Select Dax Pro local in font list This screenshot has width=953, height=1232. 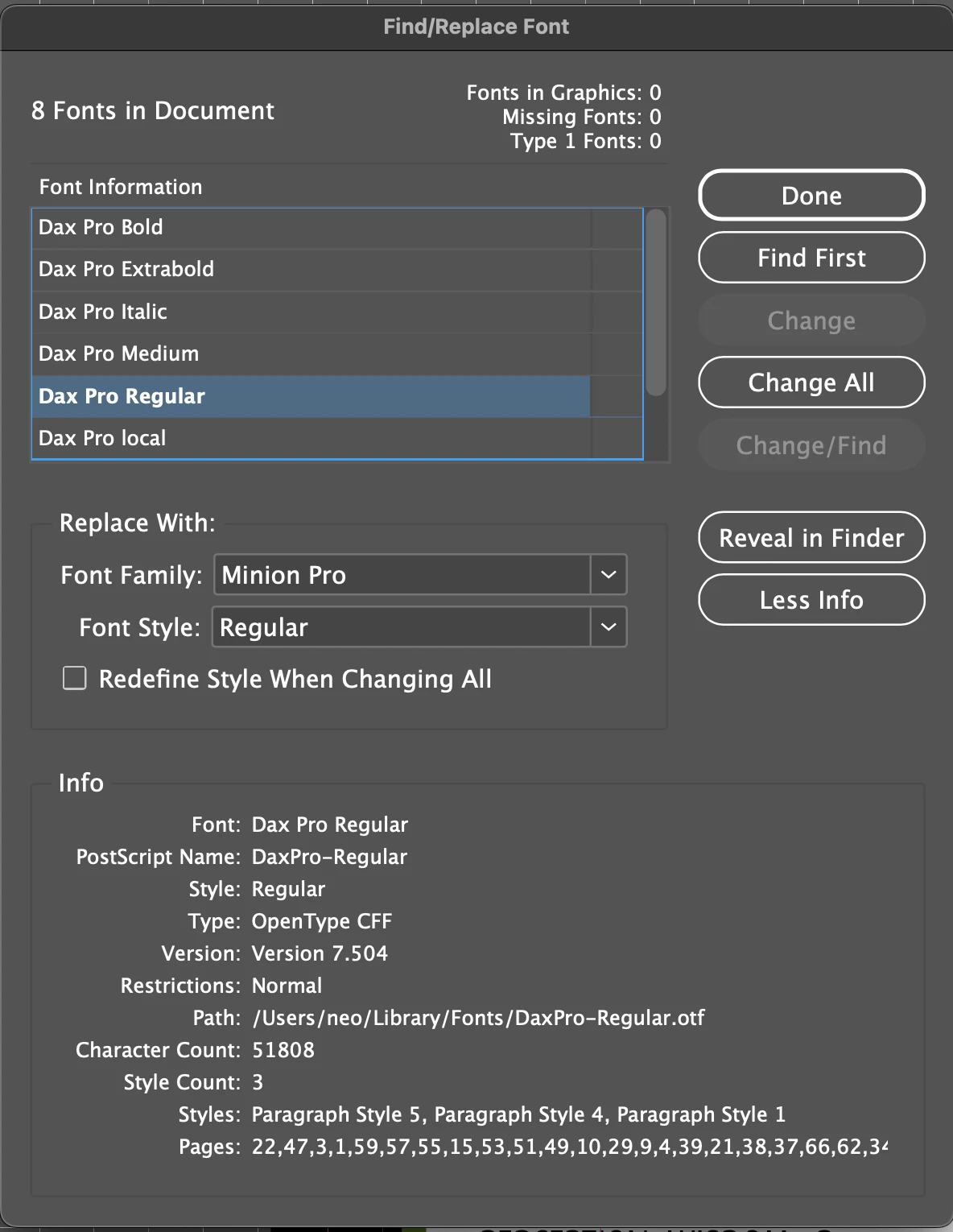(x=337, y=438)
